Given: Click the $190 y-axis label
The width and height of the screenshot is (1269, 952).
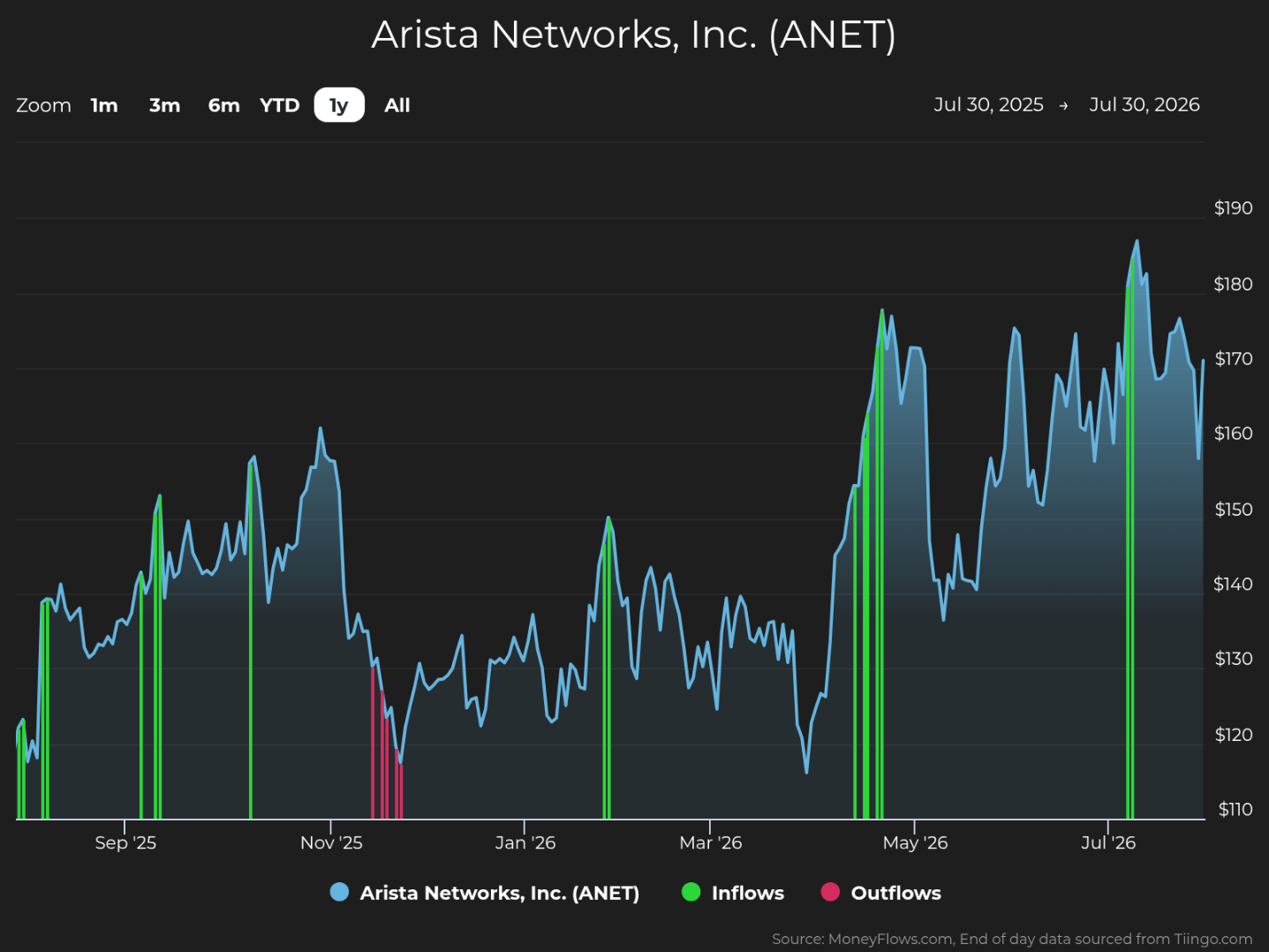Looking at the screenshot, I should [1233, 208].
